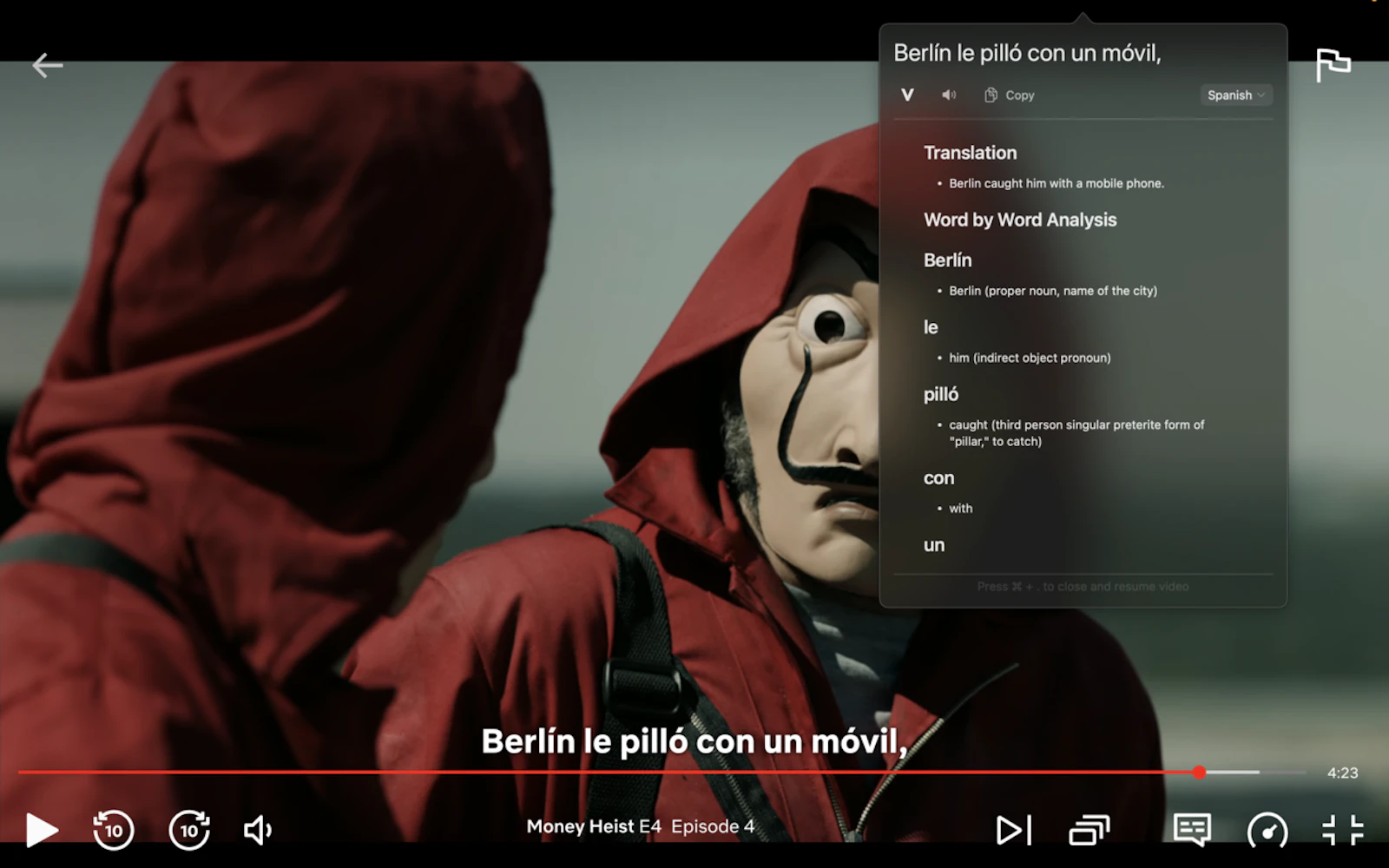Play the paused video

(41, 830)
